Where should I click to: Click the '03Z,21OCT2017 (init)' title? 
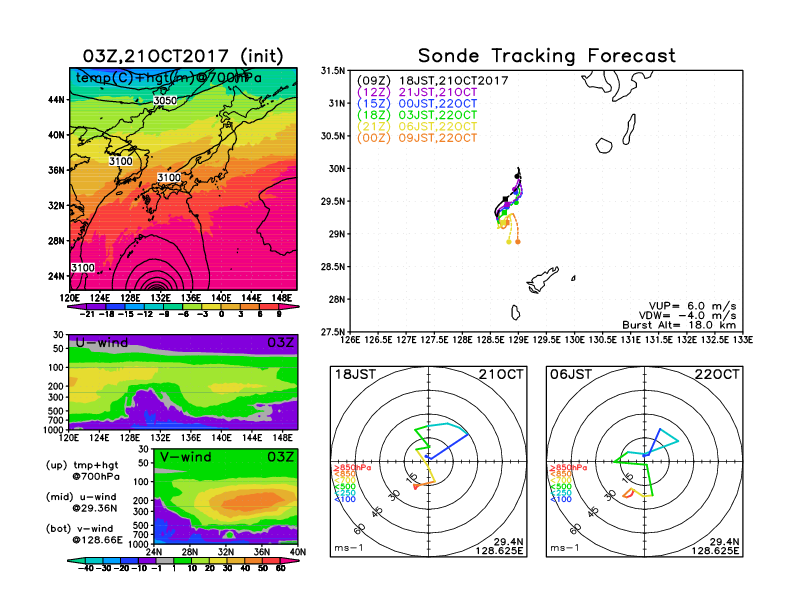[183, 56]
